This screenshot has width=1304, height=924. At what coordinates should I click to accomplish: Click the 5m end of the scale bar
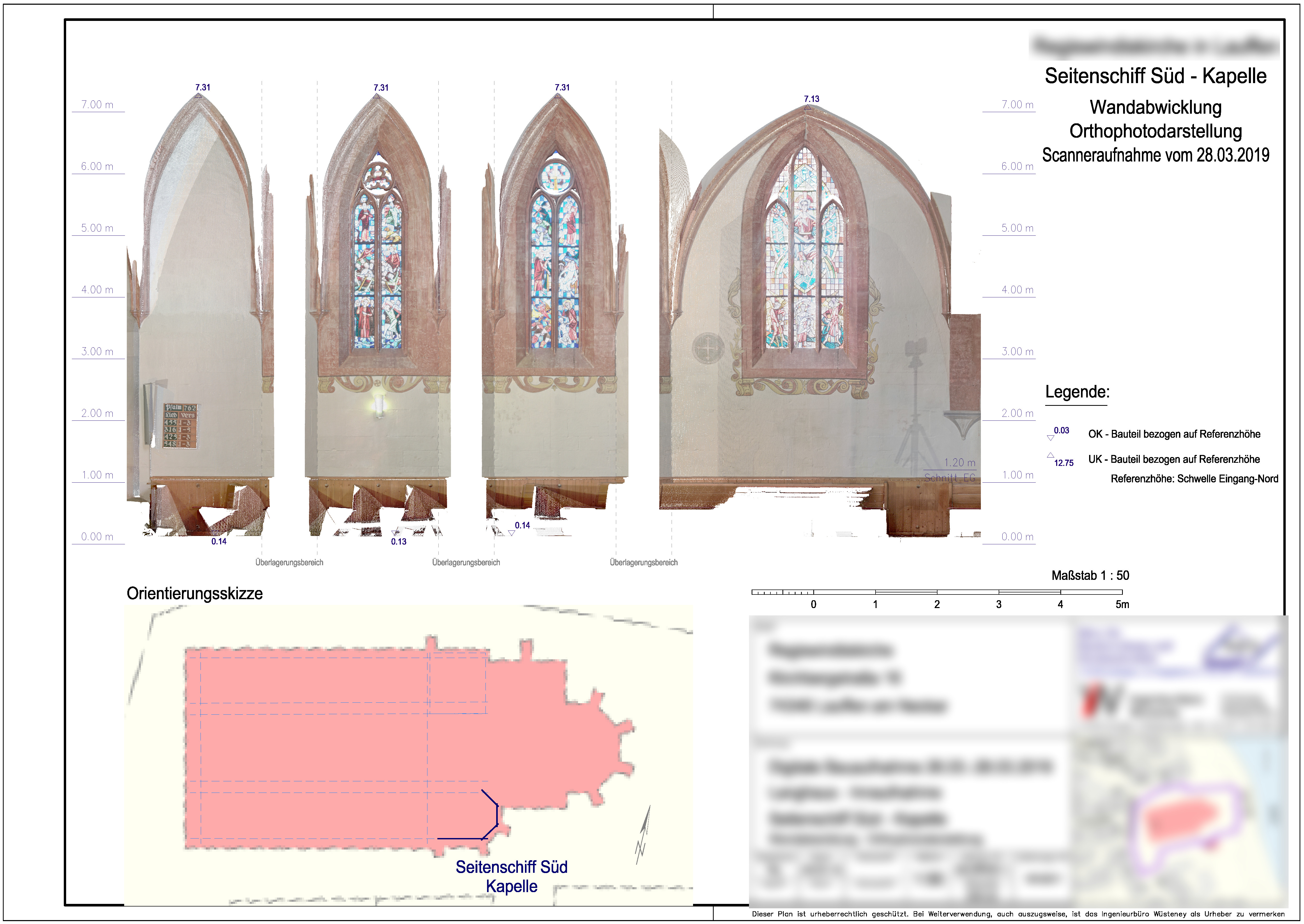click(x=1121, y=604)
